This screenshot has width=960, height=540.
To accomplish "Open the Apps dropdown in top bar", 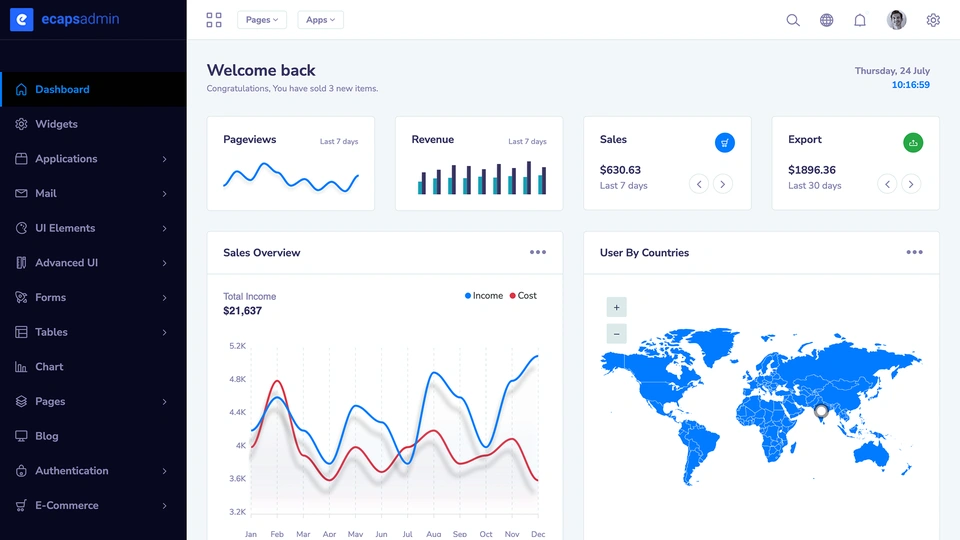I will click(321, 20).
